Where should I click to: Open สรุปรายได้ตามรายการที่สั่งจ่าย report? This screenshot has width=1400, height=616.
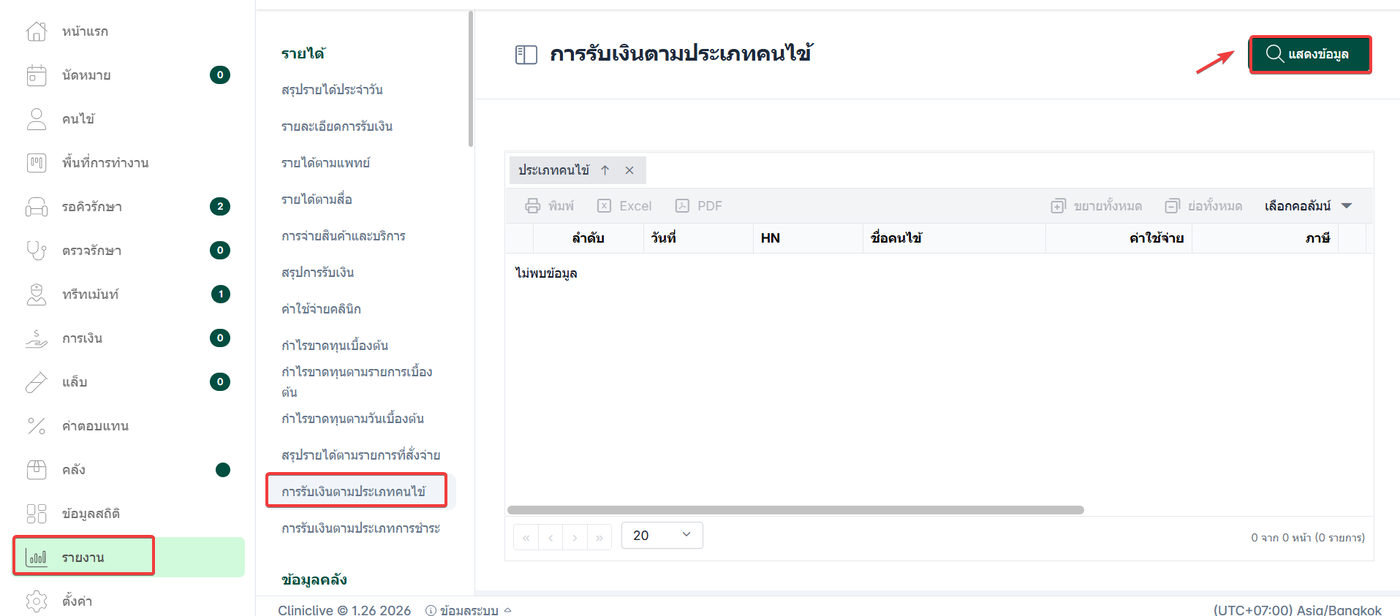[361, 455]
